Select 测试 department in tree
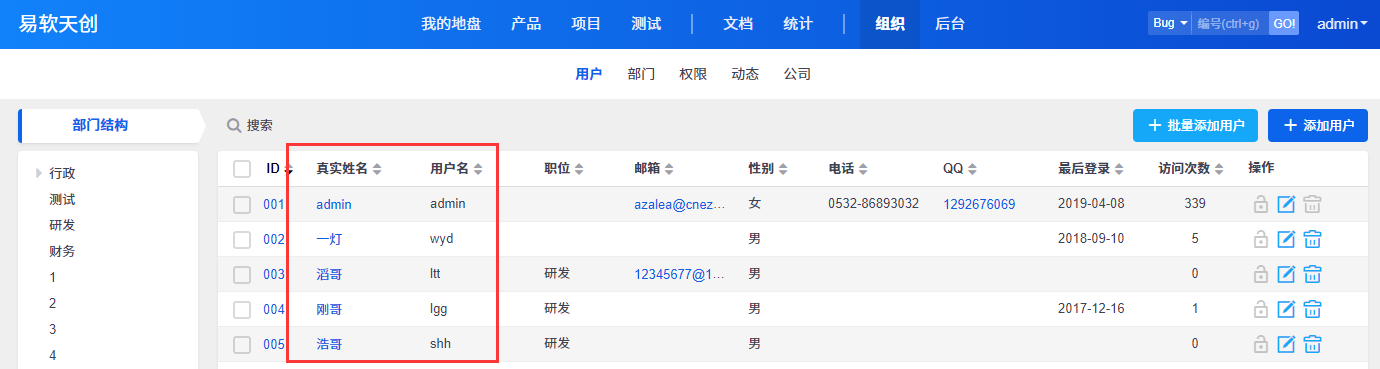This screenshot has width=1380, height=369. pos(62,199)
